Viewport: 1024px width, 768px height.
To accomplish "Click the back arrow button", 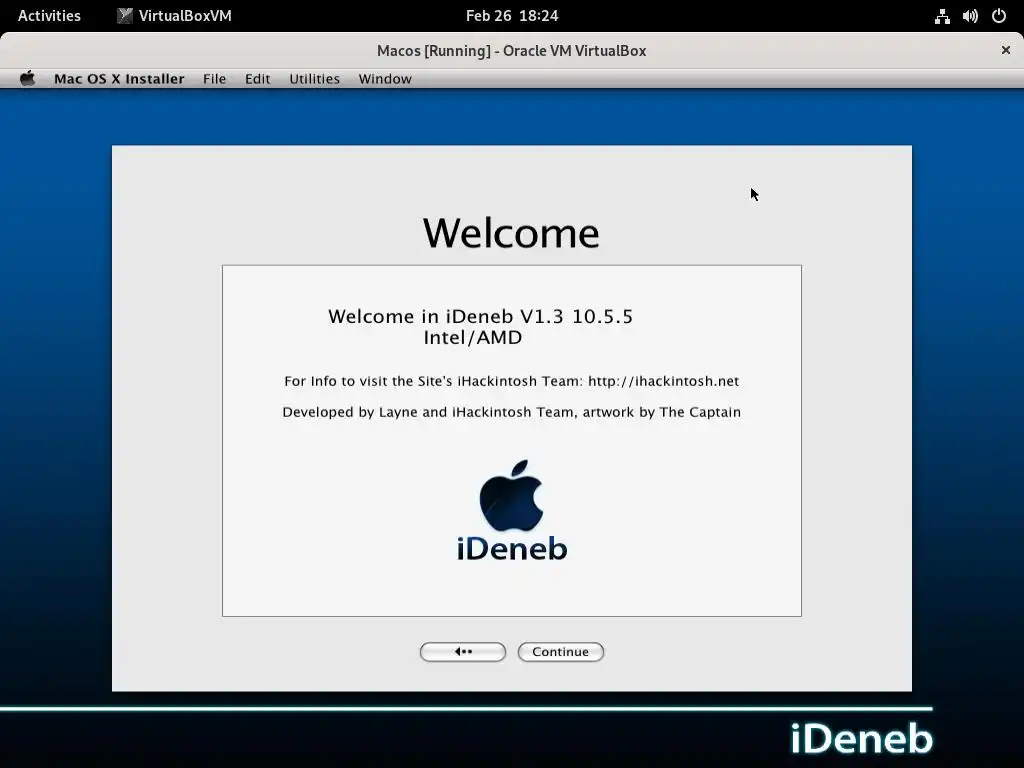I will (x=463, y=652).
